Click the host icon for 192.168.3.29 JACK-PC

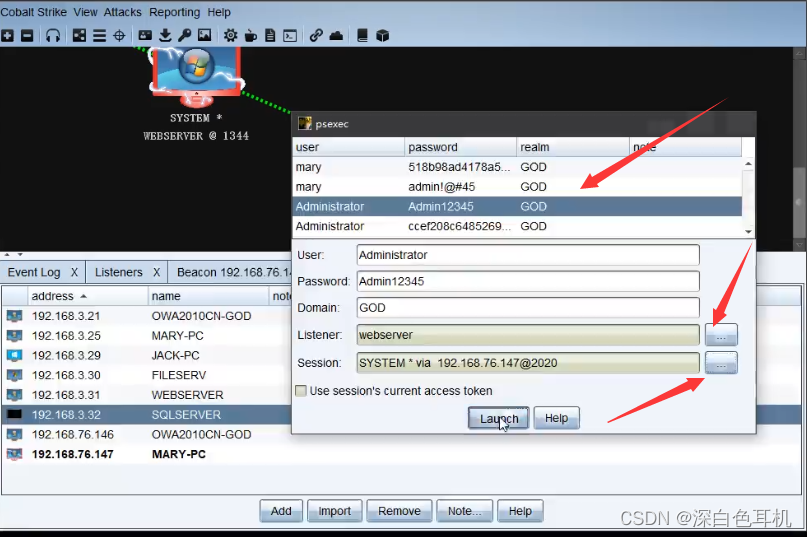click(x=14, y=355)
